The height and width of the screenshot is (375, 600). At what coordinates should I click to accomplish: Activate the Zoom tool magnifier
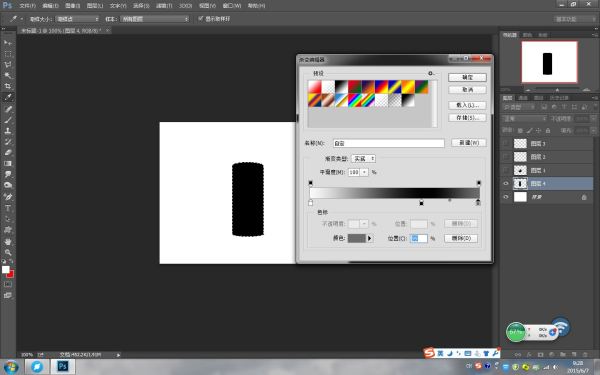coord(8,252)
